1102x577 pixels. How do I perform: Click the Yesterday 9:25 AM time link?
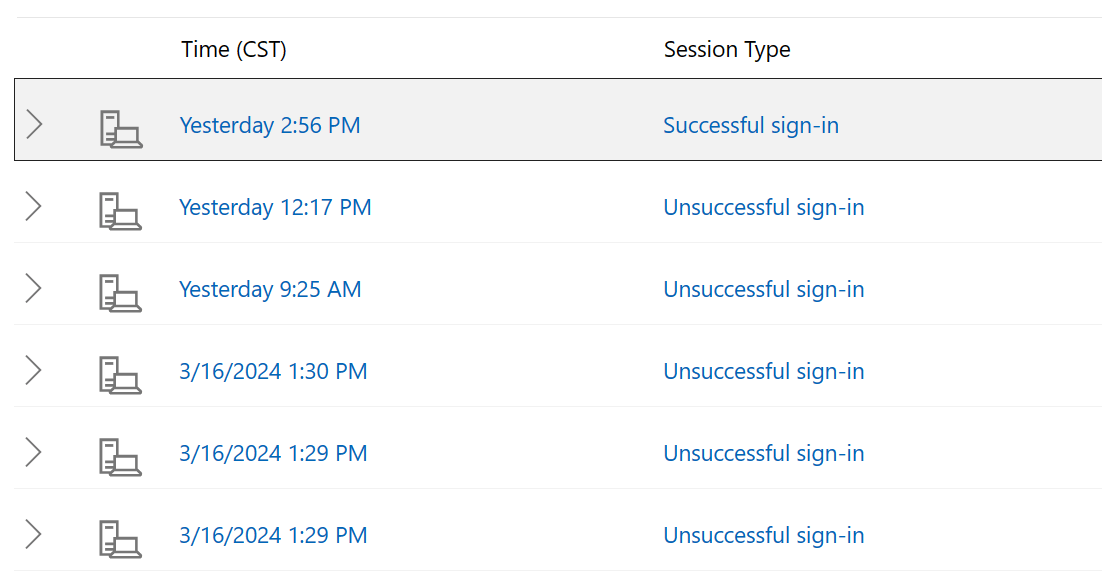[x=270, y=289]
